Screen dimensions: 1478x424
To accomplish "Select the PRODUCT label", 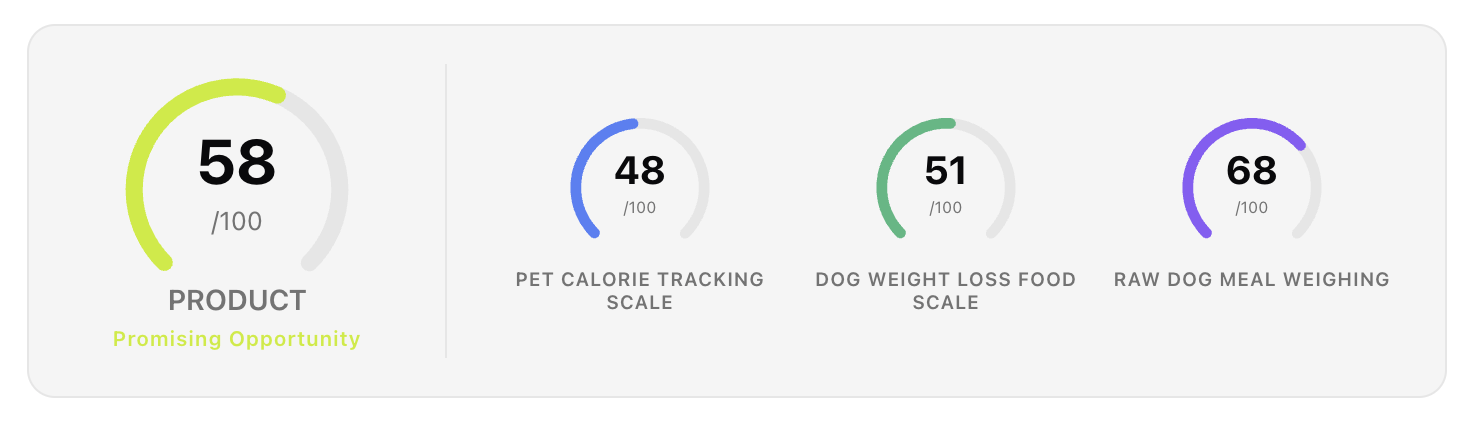I will [237, 300].
